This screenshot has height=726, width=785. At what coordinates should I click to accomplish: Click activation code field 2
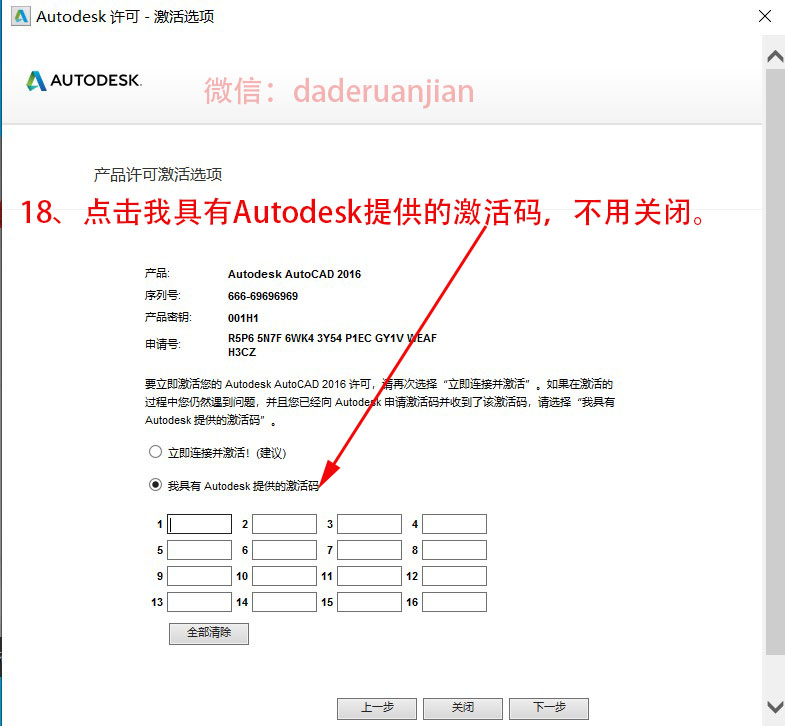284,524
